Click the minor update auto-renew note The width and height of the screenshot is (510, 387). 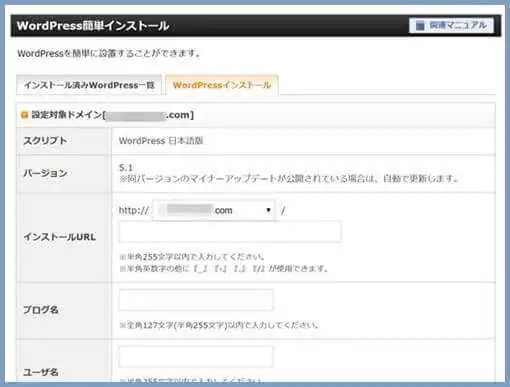tap(289, 179)
